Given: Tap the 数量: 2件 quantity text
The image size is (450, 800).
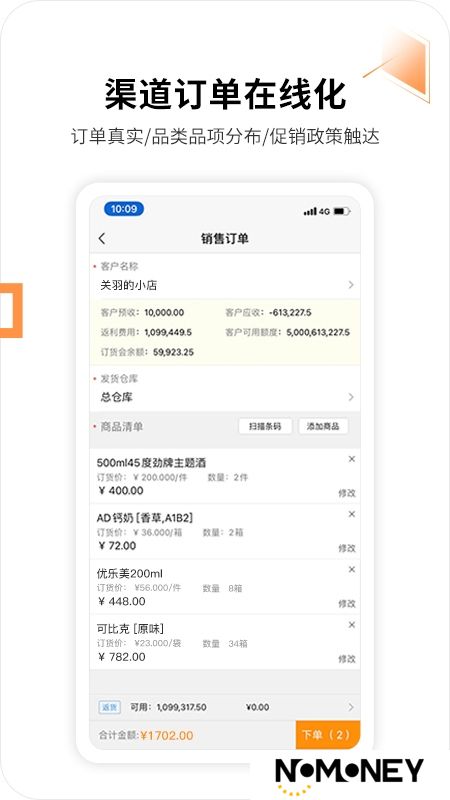Looking at the screenshot, I should (228, 478).
